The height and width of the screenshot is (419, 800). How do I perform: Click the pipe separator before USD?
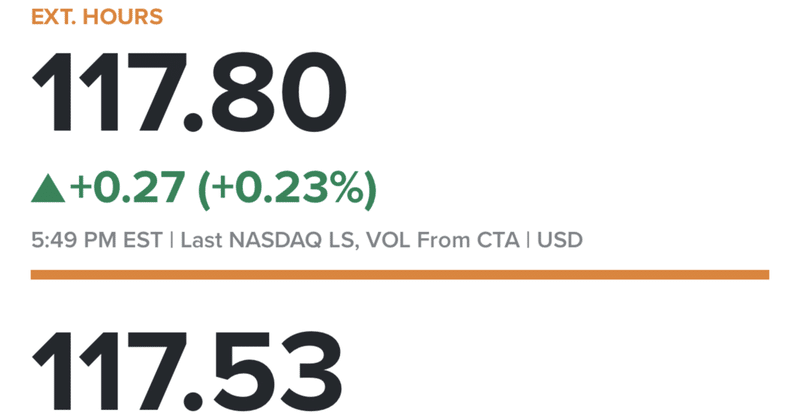pos(530,241)
